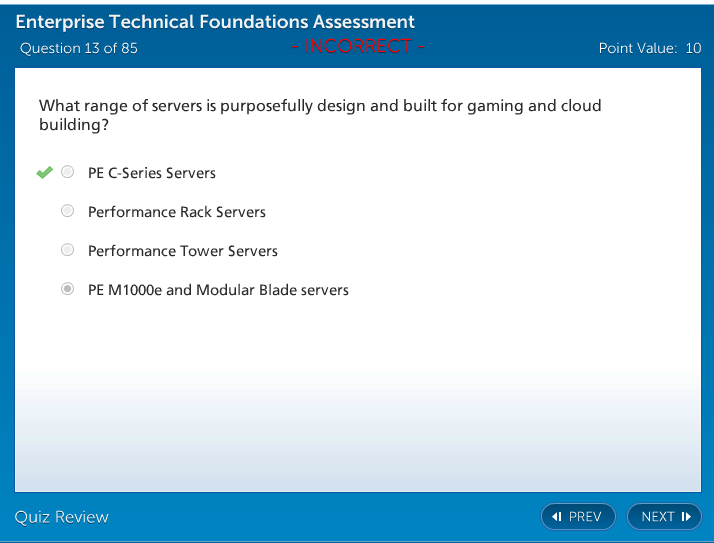Click the Quiz Review label
714x543 pixels.
[x=61, y=517]
